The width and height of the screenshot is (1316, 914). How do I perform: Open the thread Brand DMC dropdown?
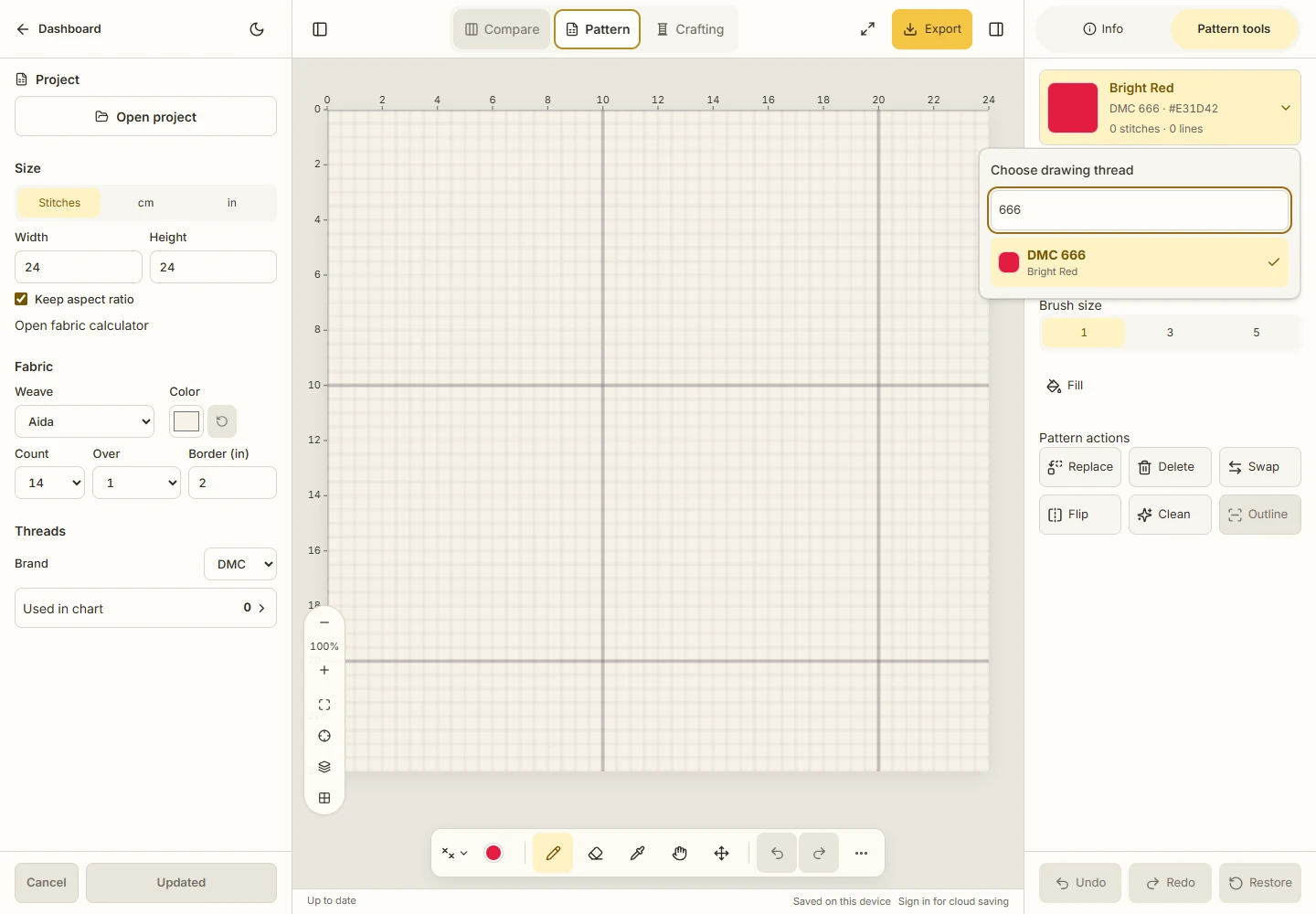pyautogui.click(x=240, y=564)
